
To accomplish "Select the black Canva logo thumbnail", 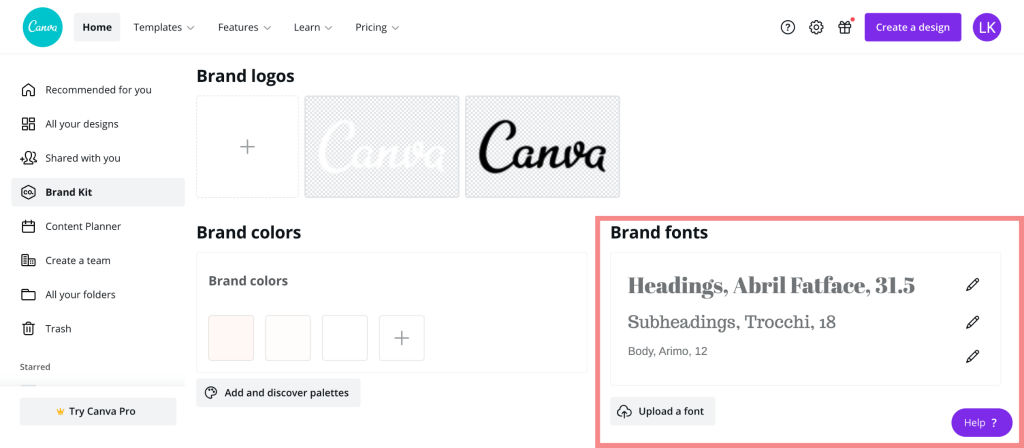I will click(543, 147).
